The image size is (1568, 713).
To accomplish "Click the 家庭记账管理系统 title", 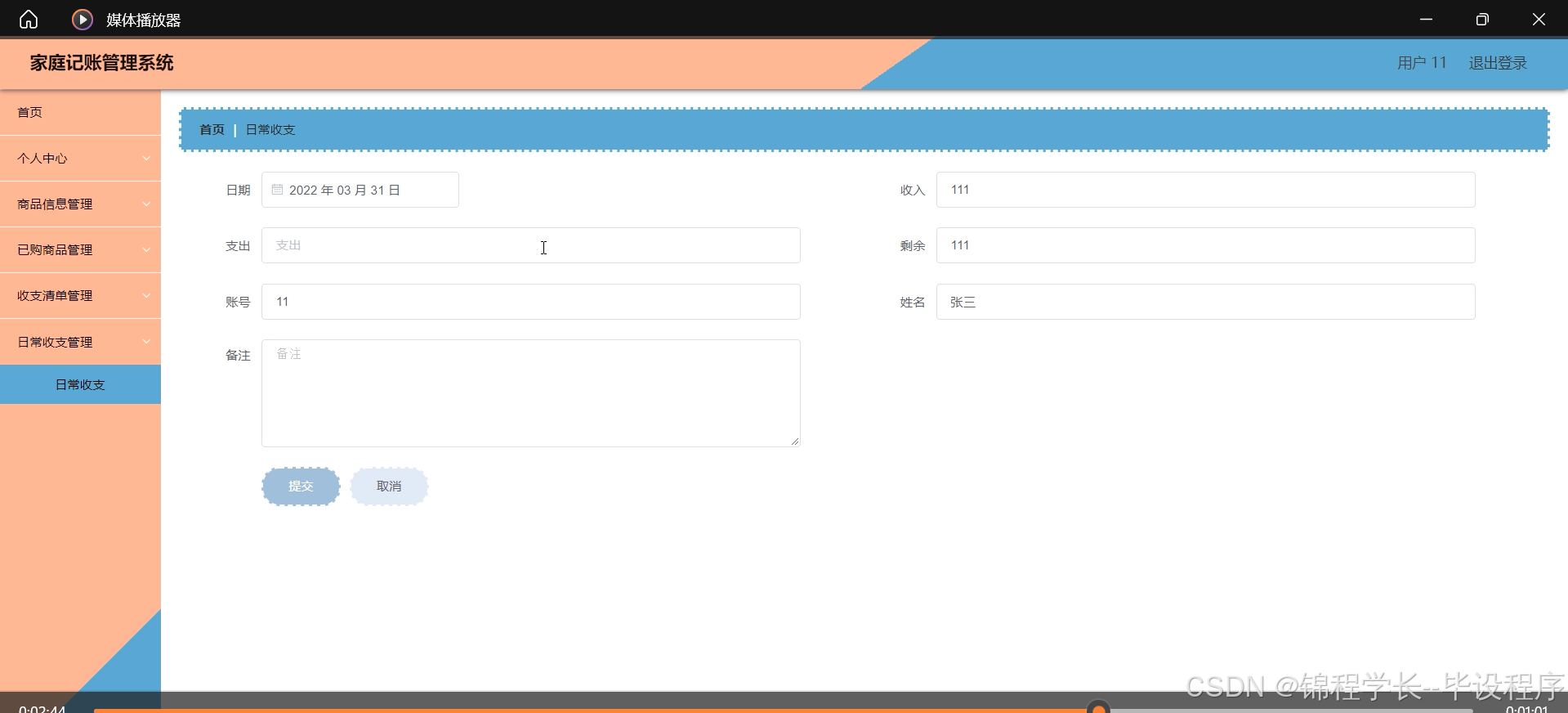I will pyautogui.click(x=102, y=63).
